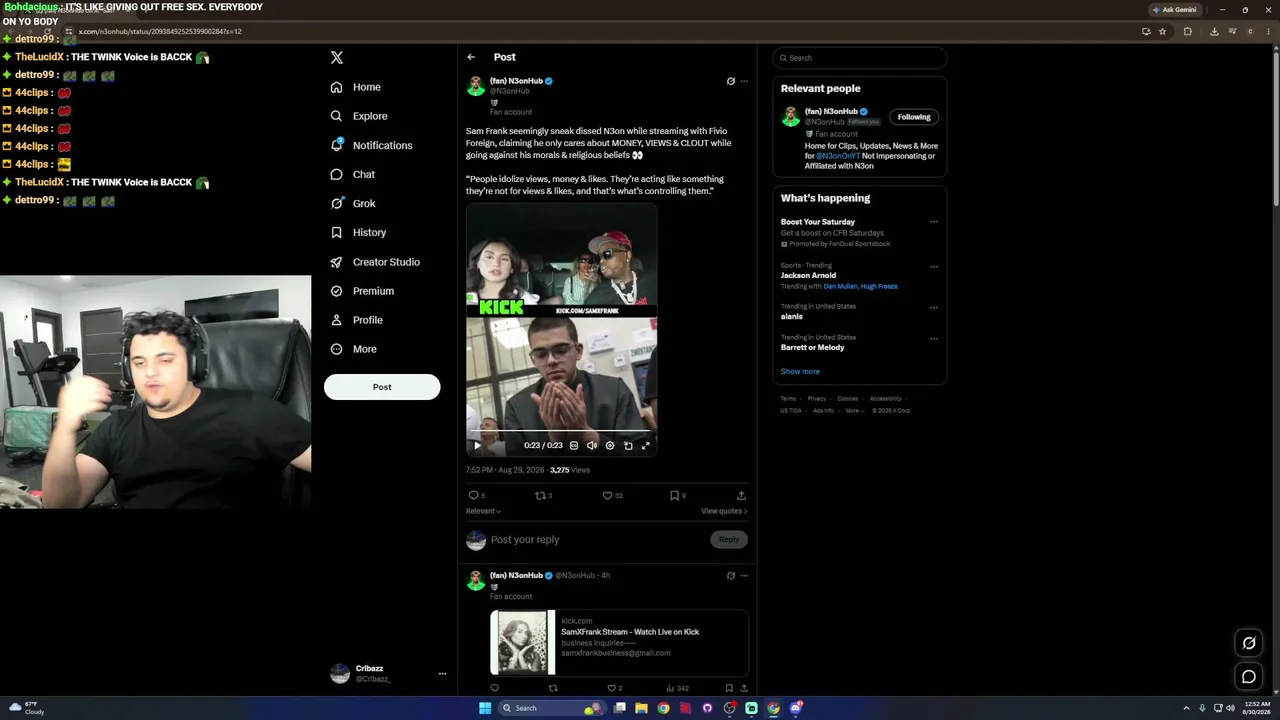Open the Windows Start menu
This screenshot has width=1280, height=720.
485,708
